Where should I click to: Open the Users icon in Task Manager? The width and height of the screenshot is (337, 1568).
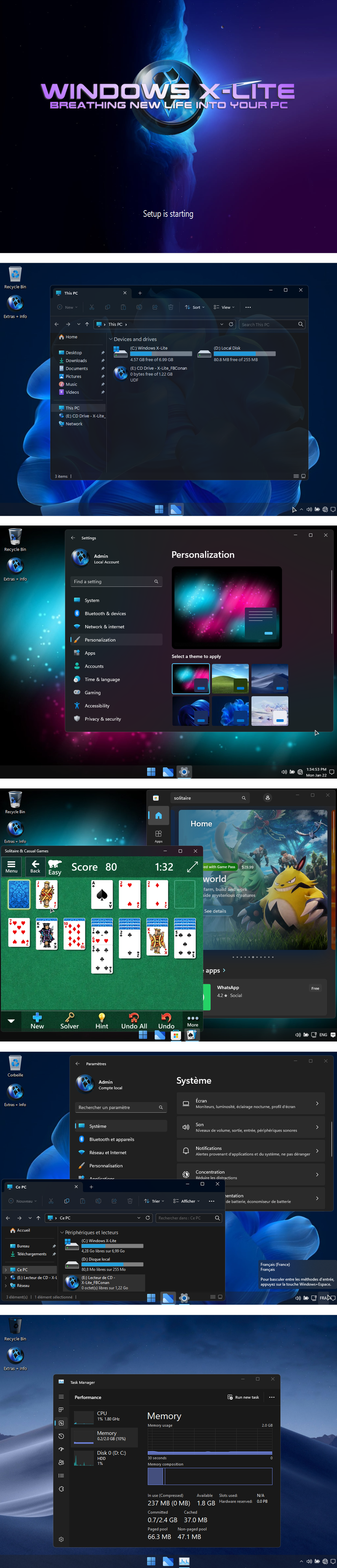tap(61, 1462)
